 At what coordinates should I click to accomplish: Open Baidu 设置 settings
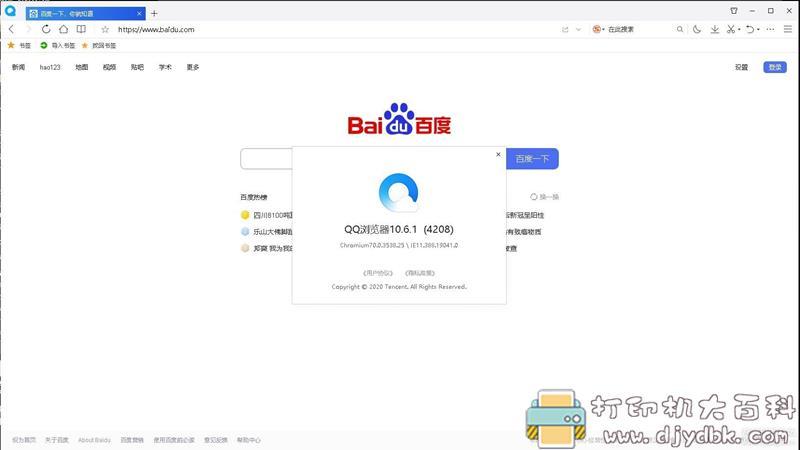741,67
